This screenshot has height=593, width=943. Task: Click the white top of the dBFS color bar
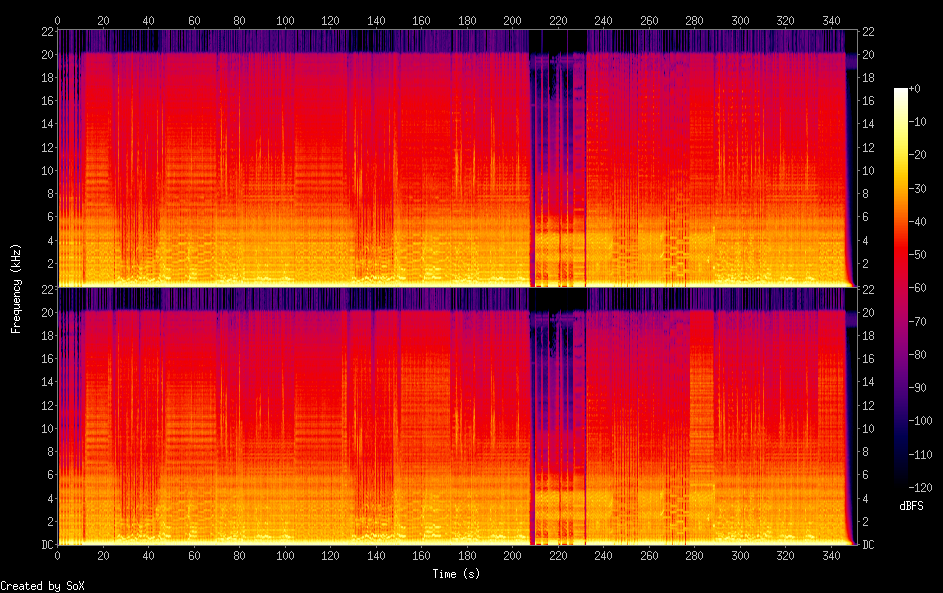click(901, 92)
